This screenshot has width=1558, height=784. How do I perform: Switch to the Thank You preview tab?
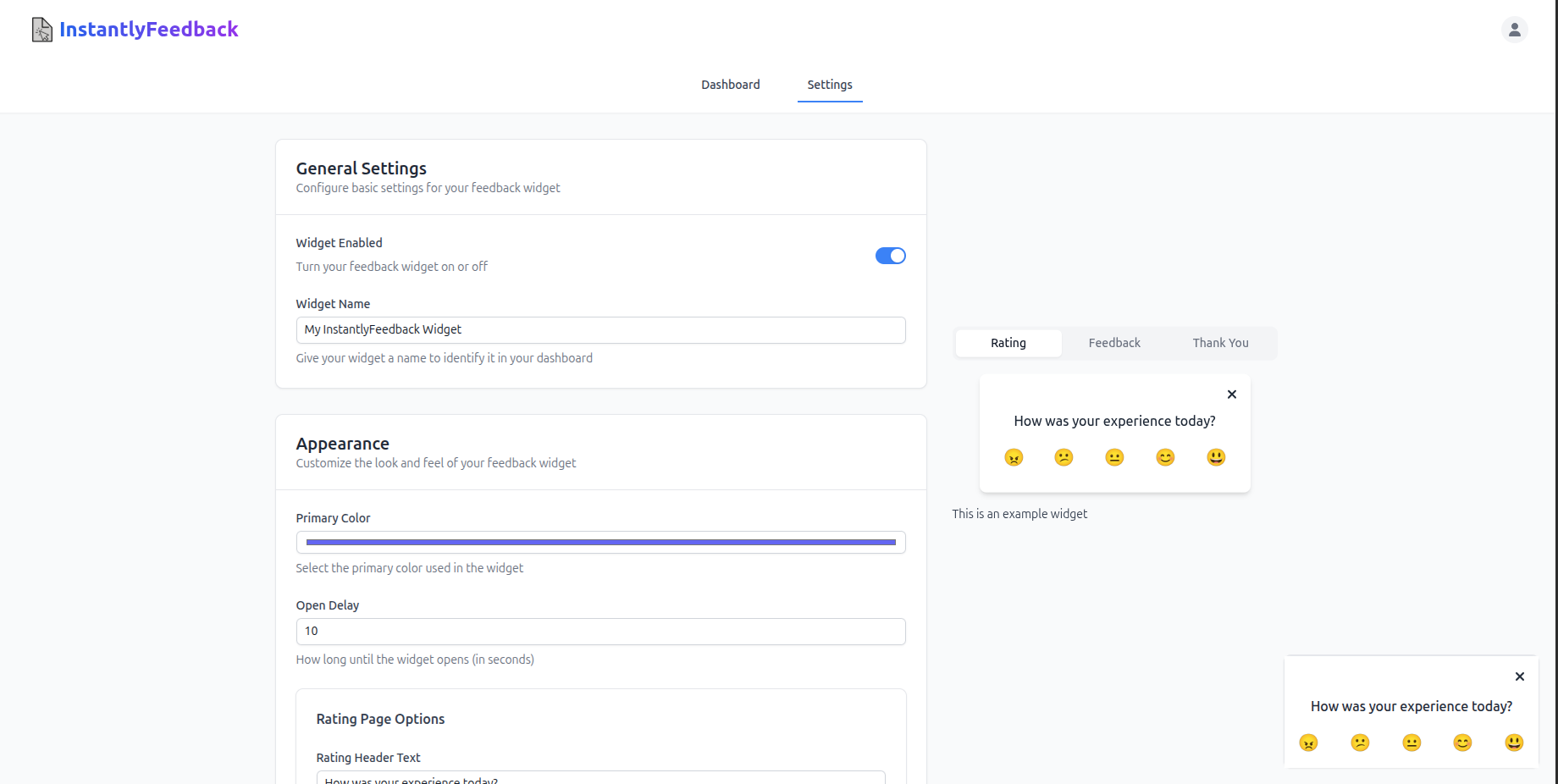click(1220, 343)
